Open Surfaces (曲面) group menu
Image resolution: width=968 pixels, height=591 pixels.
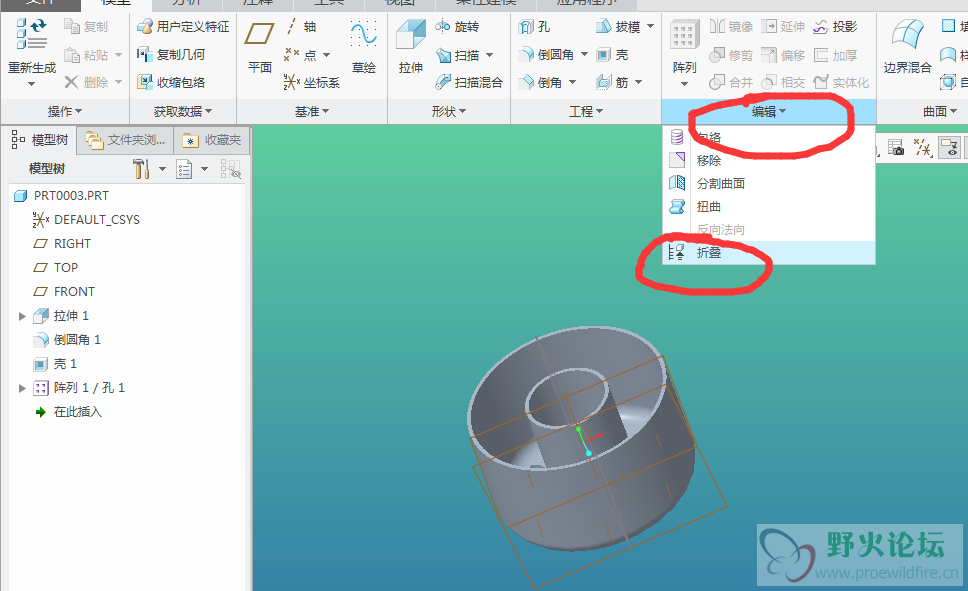[940, 111]
